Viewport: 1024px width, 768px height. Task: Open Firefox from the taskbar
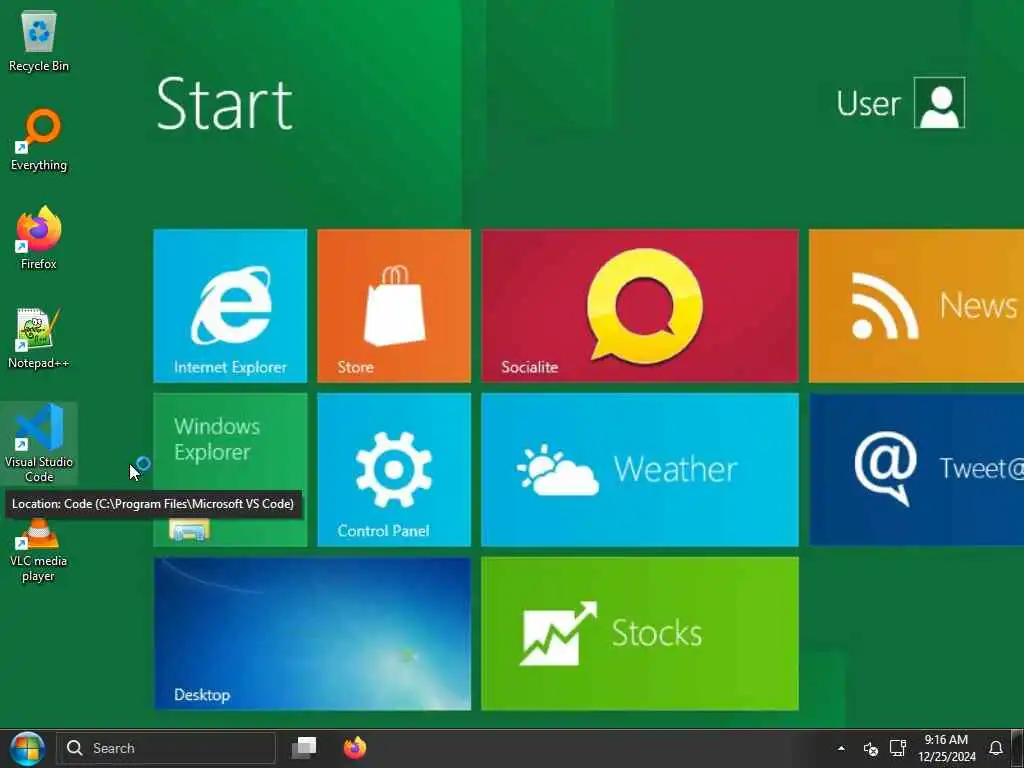click(x=355, y=748)
